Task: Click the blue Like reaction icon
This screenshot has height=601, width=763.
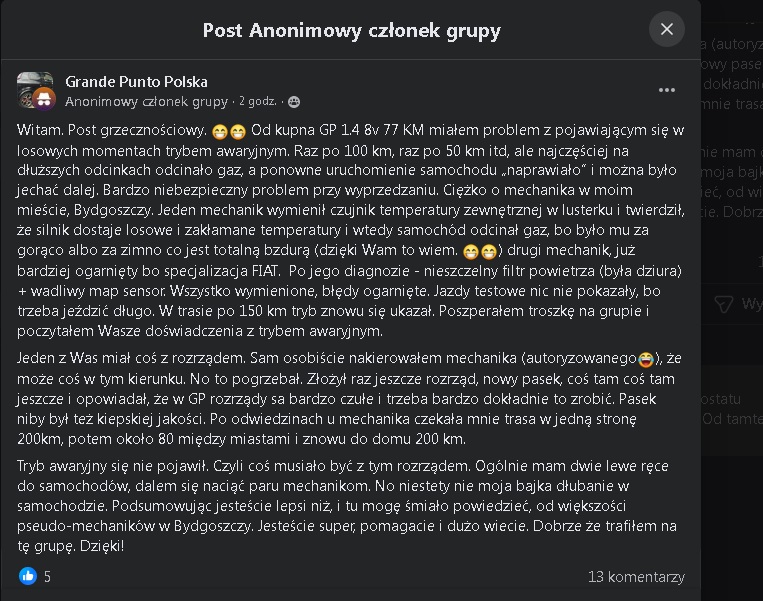Action: coord(28,576)
